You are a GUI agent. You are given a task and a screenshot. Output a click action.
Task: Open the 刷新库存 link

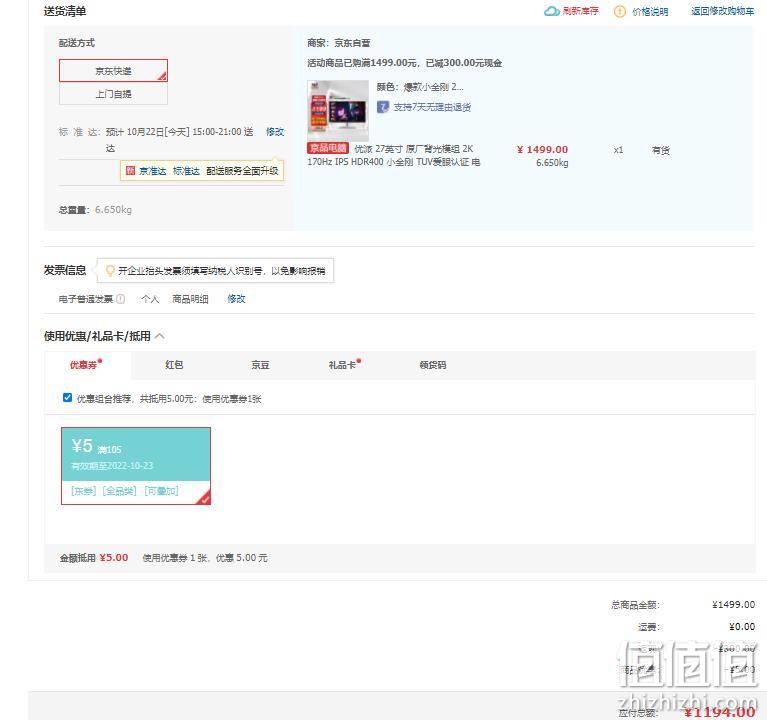point(580,11)
